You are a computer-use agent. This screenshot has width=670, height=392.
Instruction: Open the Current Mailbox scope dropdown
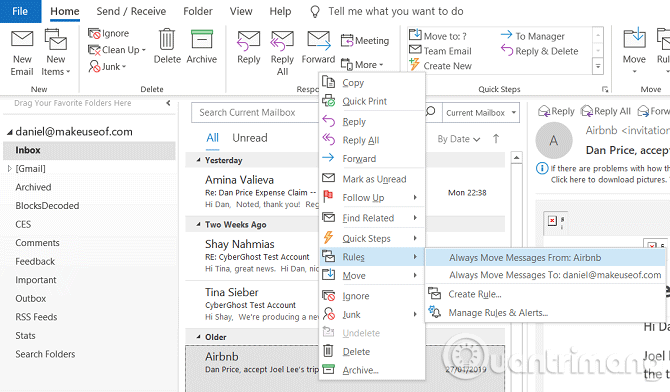(481, 113)
